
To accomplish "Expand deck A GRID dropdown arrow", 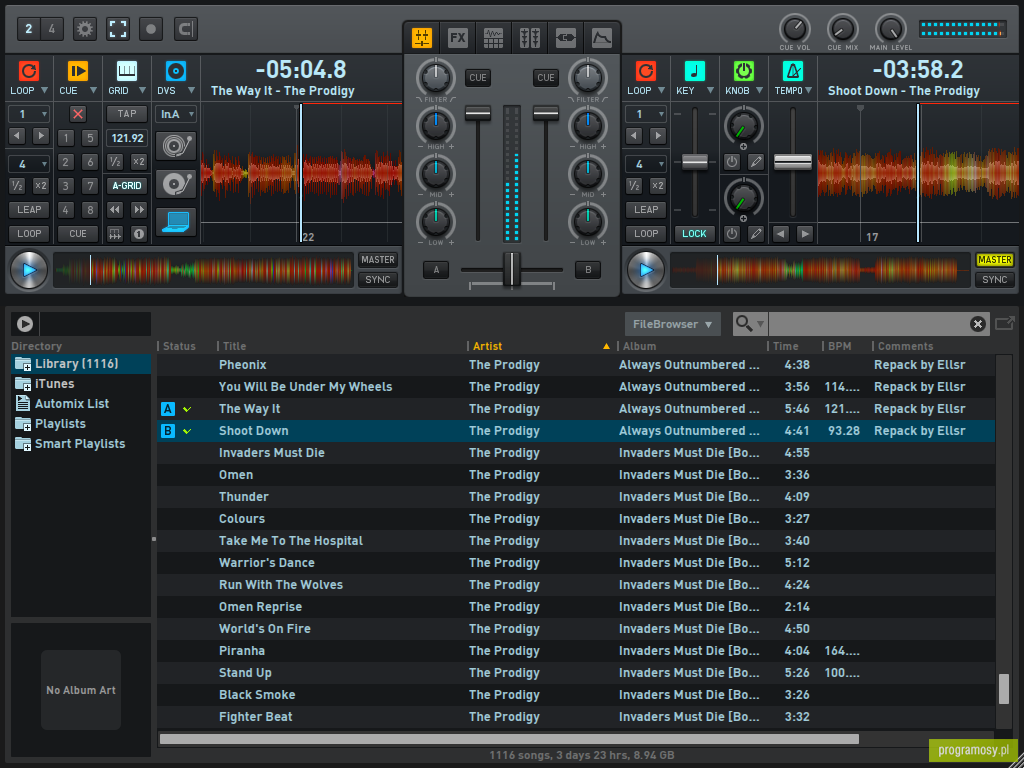I will (x=142, y=91).
